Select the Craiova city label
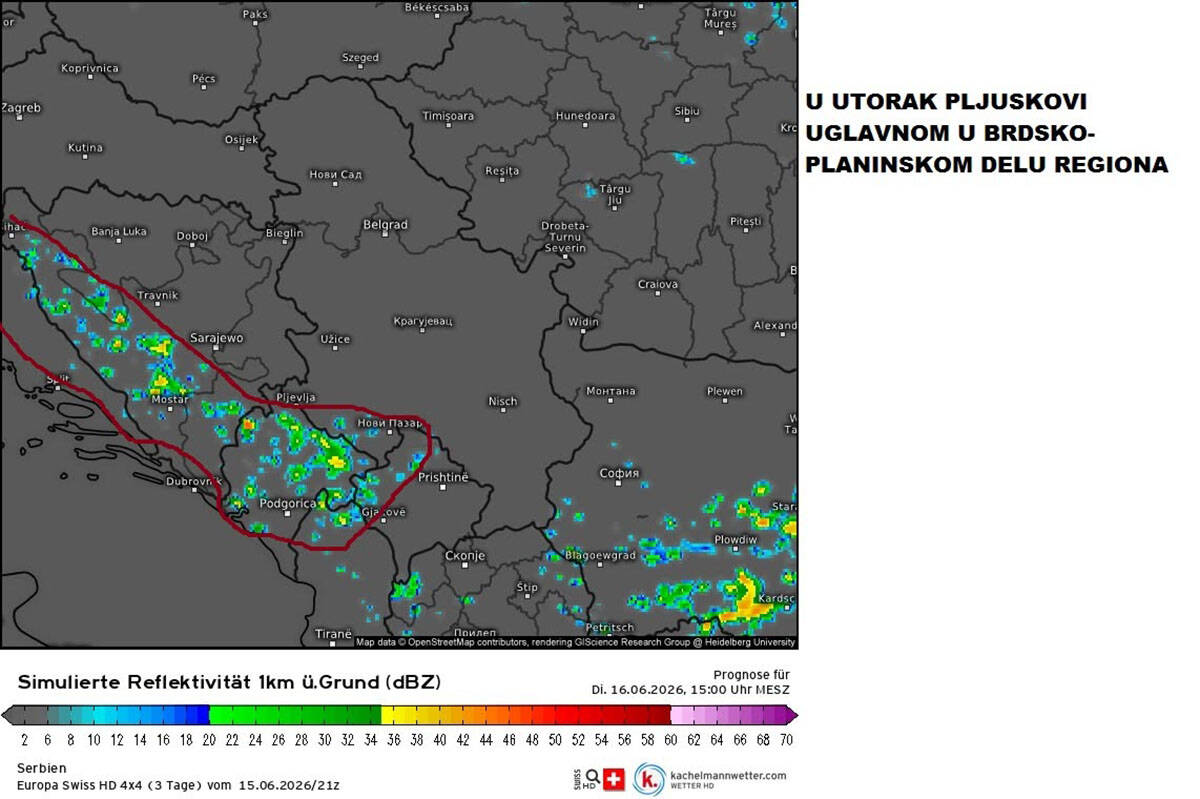Viewport: 1200px width, 799px height. 658,284
